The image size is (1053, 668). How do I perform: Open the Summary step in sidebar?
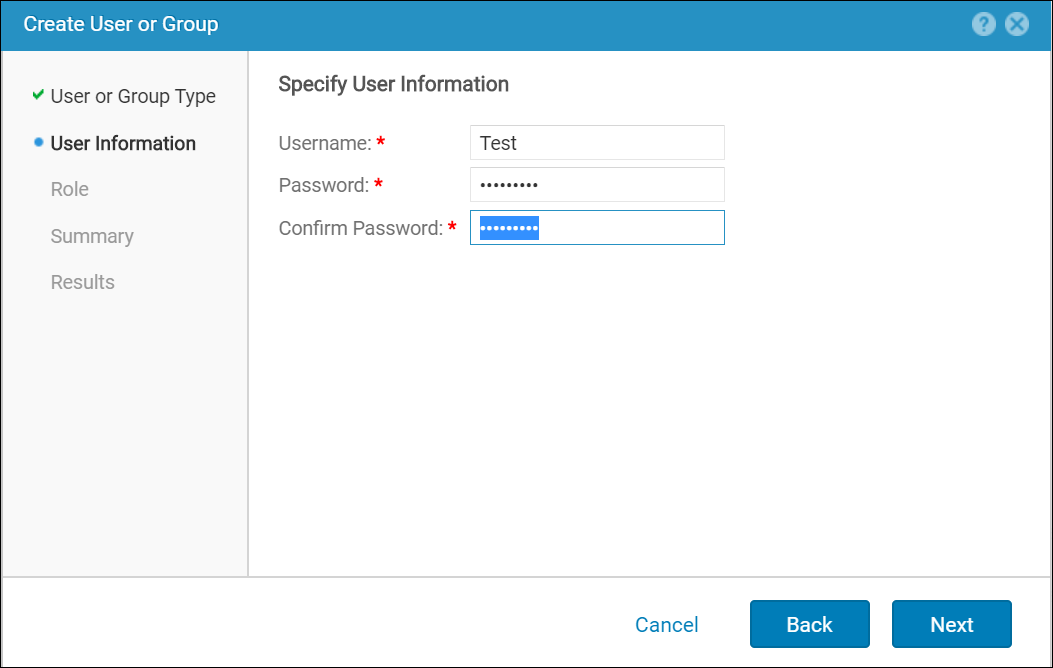pos(92,236)
